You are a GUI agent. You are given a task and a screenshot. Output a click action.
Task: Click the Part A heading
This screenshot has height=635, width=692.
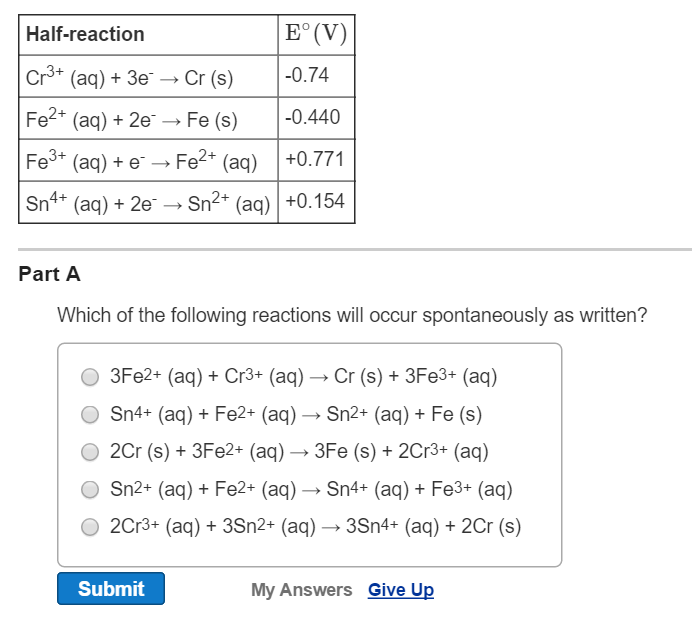(x=49, y=274)
